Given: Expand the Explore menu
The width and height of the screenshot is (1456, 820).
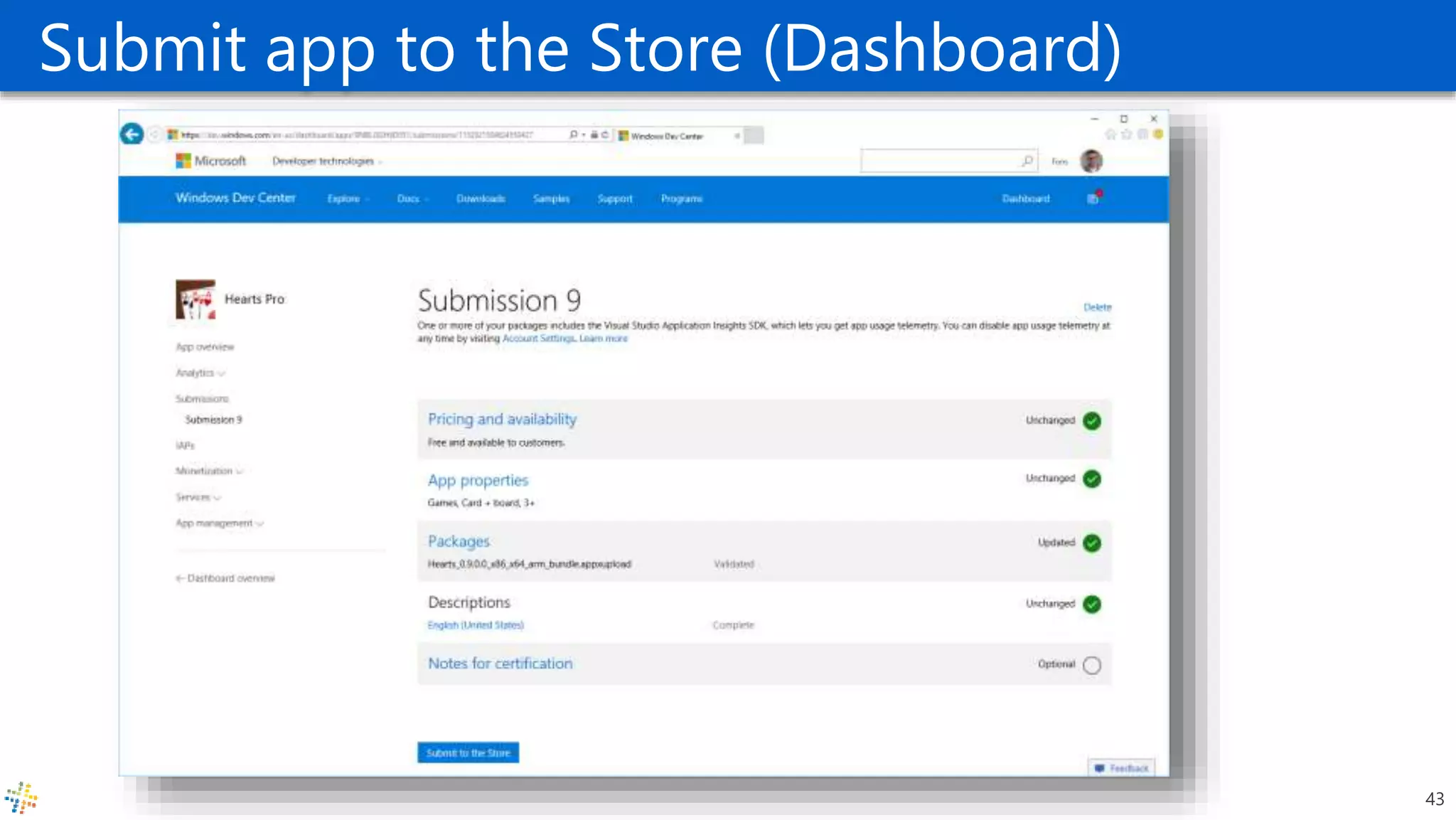Looking at the screenshot, I should (x=348, y=198).
